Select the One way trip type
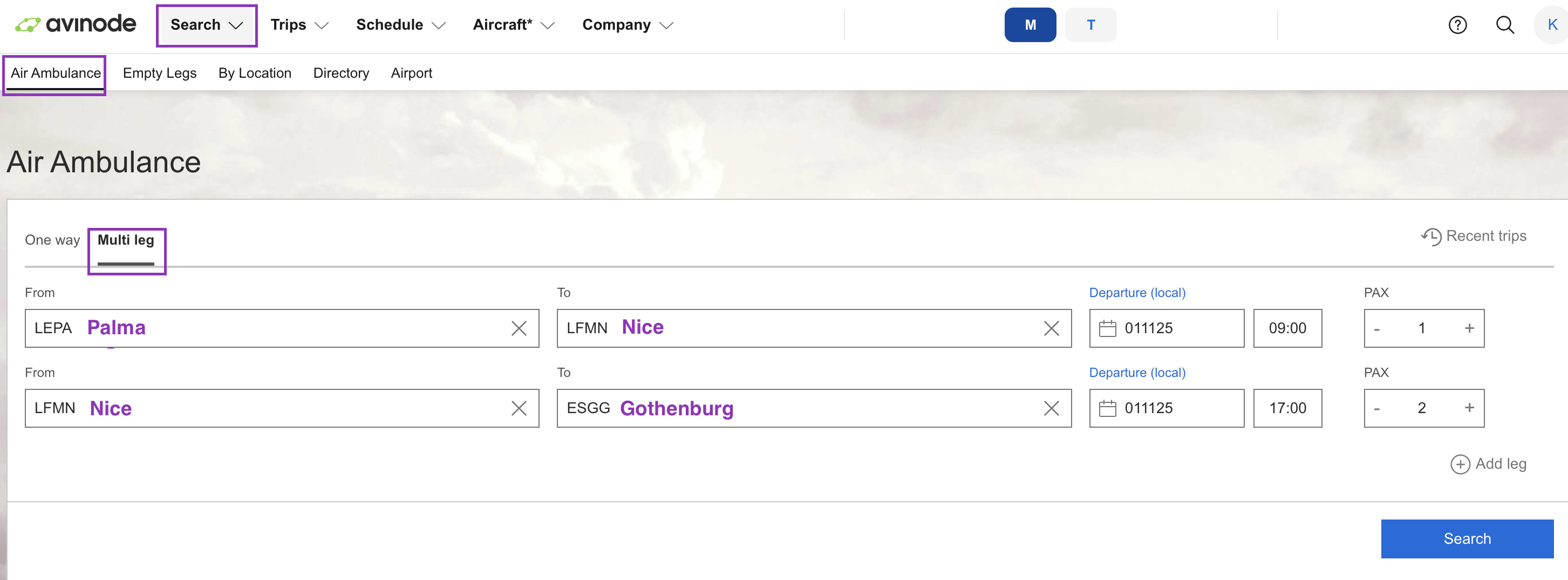This screenshot has width=1568, height=580. (52, 240)
